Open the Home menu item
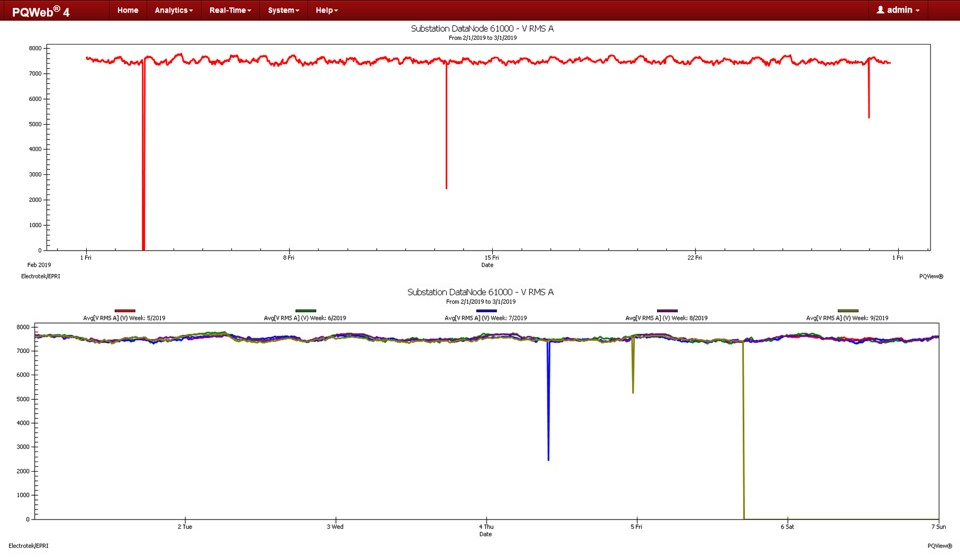The image size is (960, 558). pyautogui.click(x=127, y=10)
